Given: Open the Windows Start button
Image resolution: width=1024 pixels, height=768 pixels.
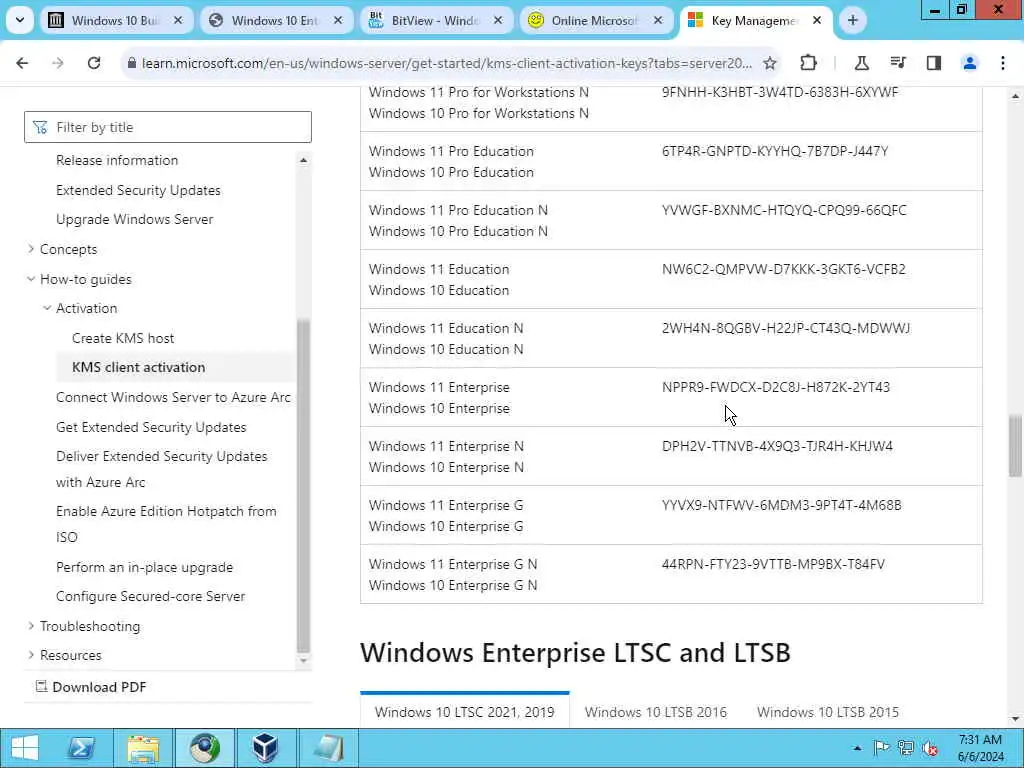Looking at the screenshot, I should click(x=25, y=748).
